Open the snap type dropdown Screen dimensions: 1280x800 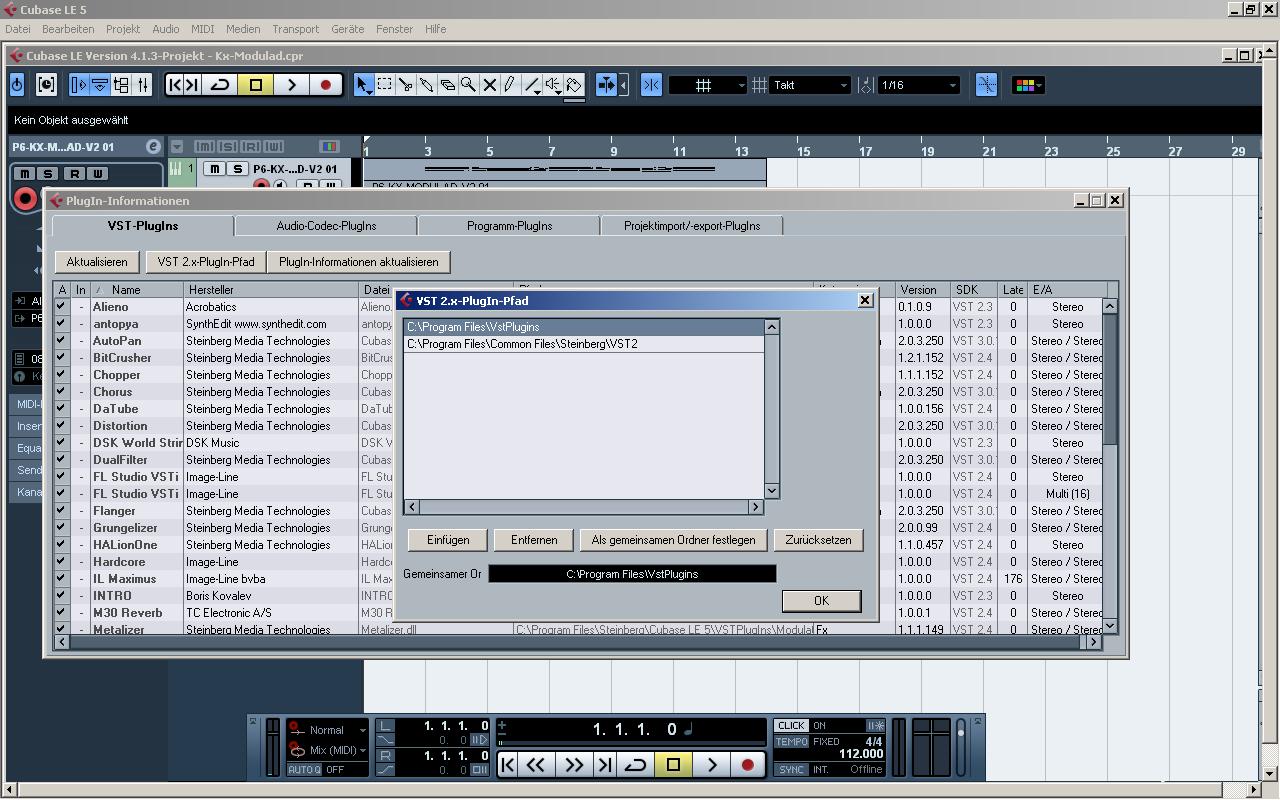point(708,85)
